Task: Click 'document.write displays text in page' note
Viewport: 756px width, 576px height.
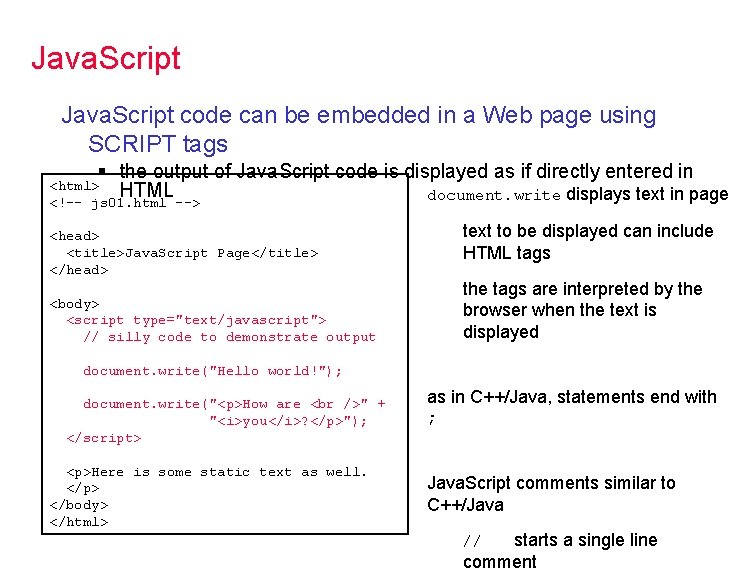Action: click(578, 194)
